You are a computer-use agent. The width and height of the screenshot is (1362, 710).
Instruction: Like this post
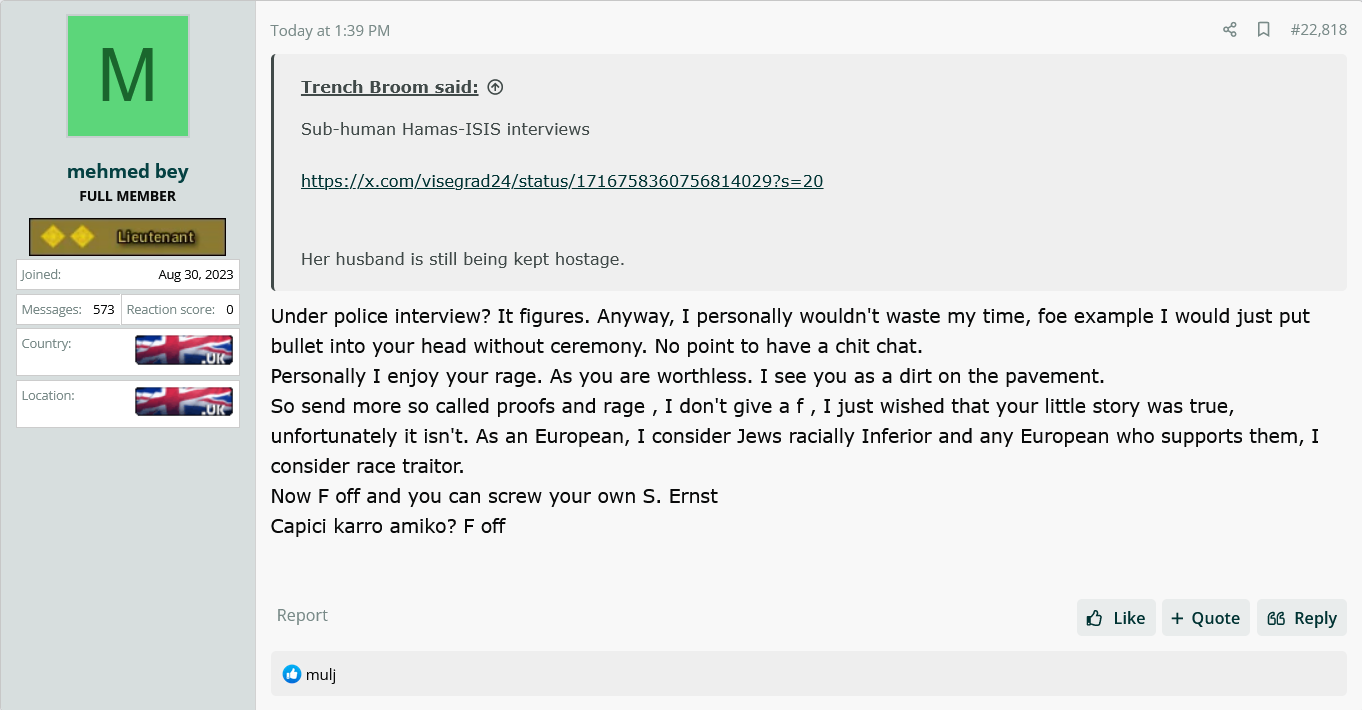coord(1116,618)
